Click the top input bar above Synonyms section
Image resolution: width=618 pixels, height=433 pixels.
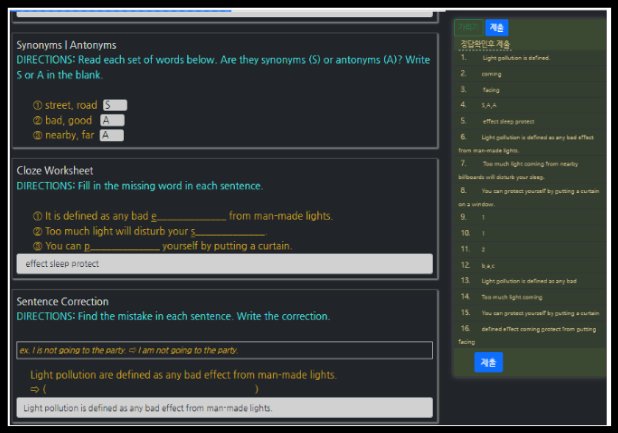click(x=225, y=13)
